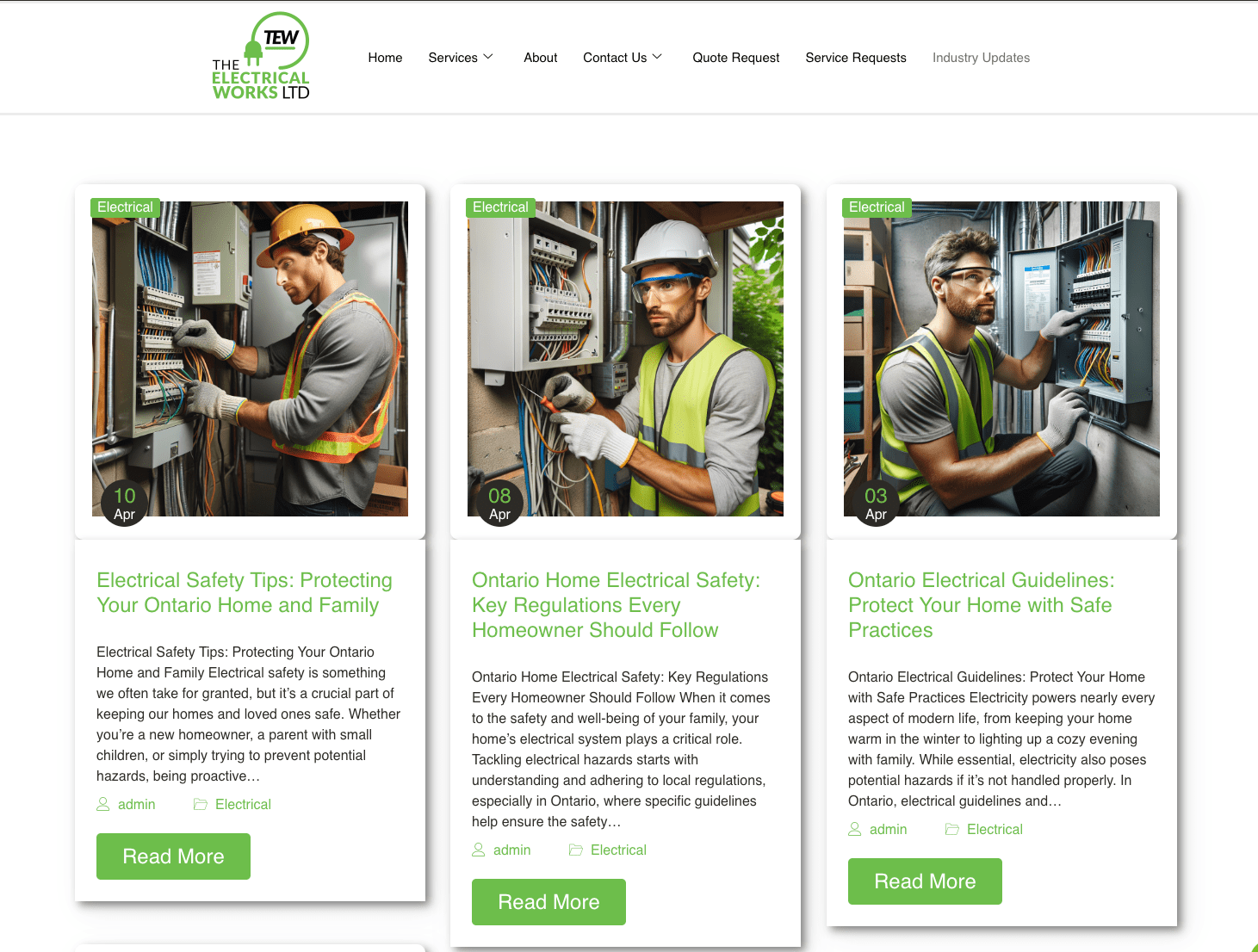
Task: Open the About page from the navigation
Action: (540, 58)
